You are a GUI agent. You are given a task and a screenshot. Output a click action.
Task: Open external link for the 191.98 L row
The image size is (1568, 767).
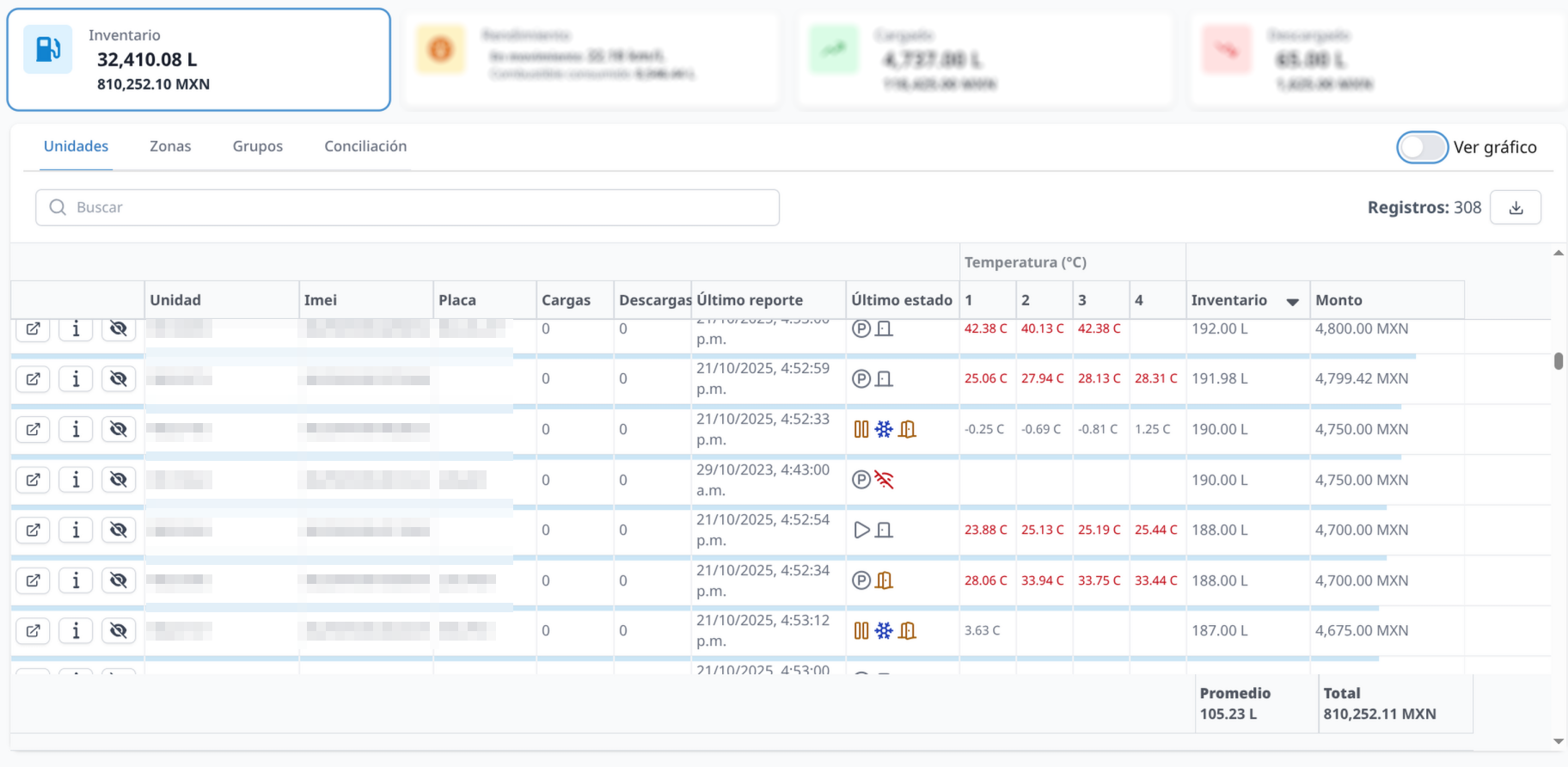33,379
